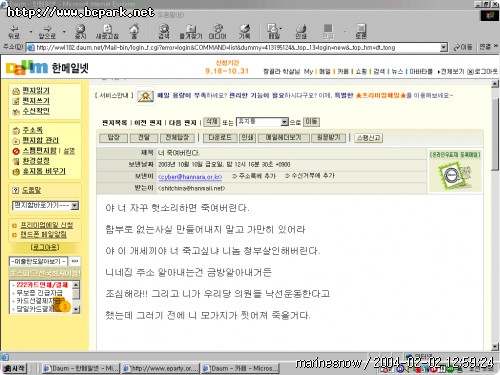Click the 답장 reply button
Image resolution: width=500 pixels, height=375 pixels.
click(114, 138)
